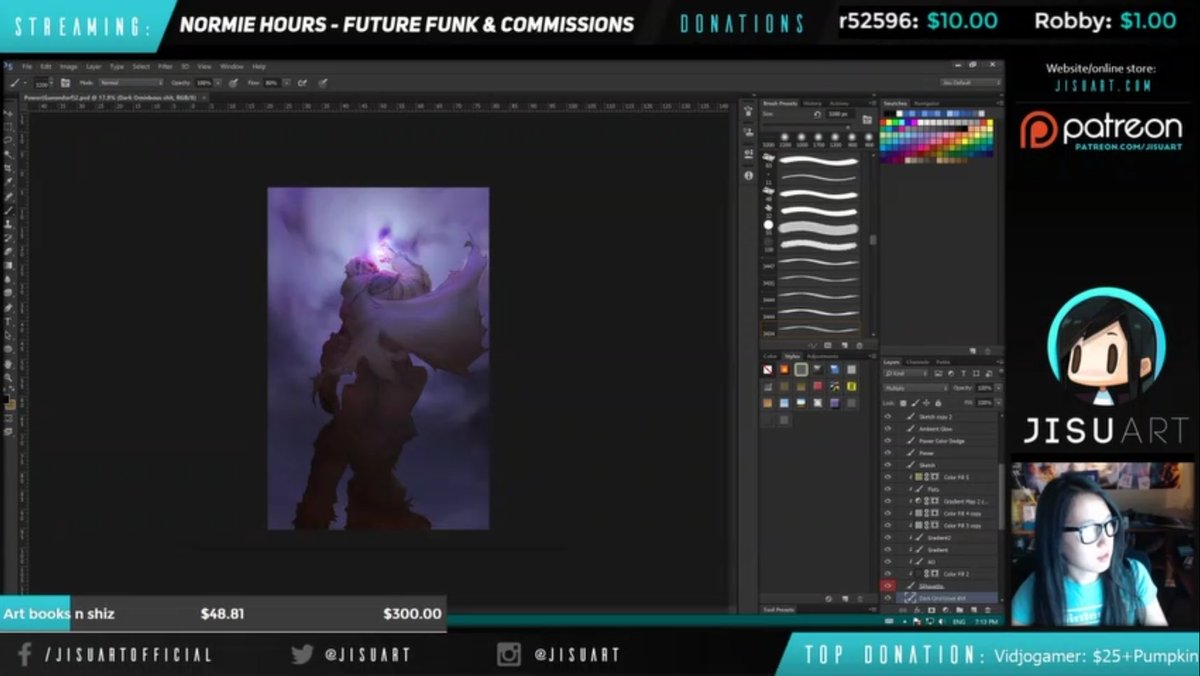Toggle the red-marked Silhouette layer eye
This screenshot has width=1200, height=676.
tap(888, 586)
